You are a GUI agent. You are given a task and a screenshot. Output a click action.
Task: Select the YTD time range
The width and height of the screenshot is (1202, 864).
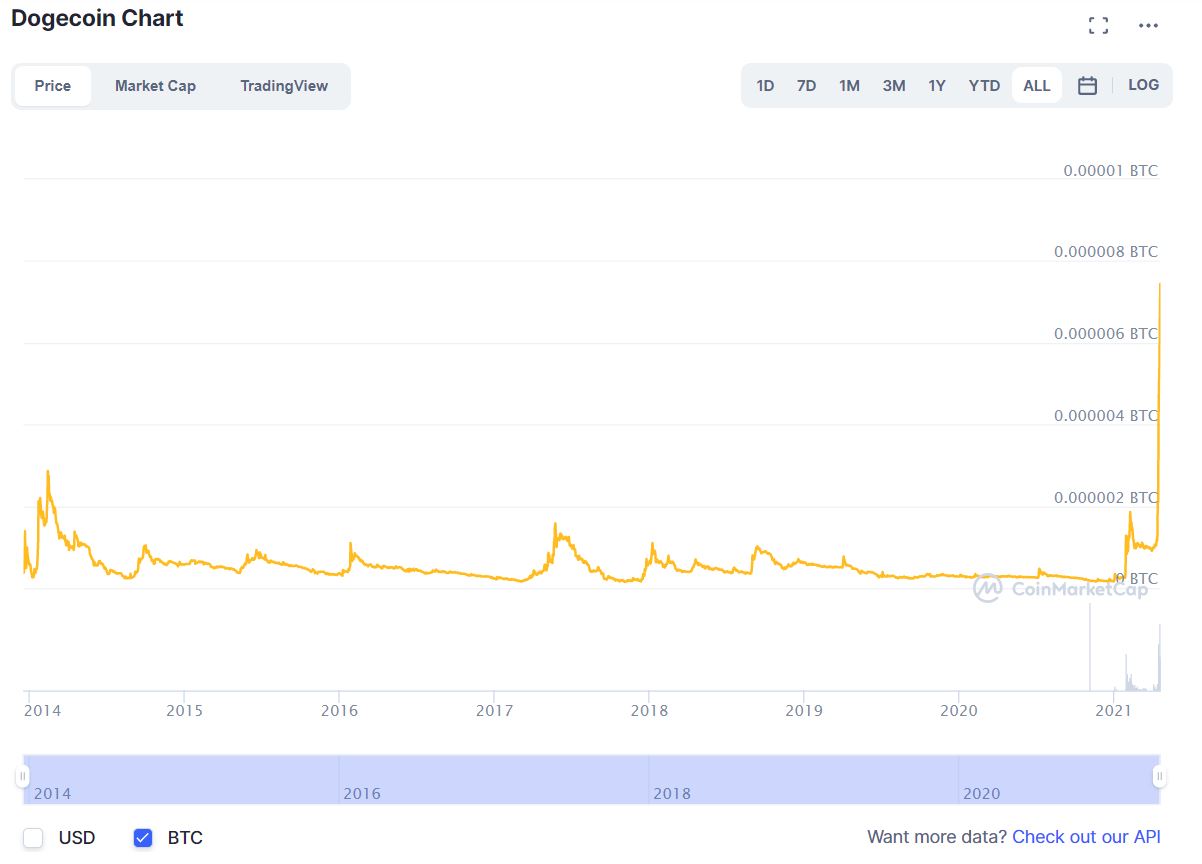point(984,86)
